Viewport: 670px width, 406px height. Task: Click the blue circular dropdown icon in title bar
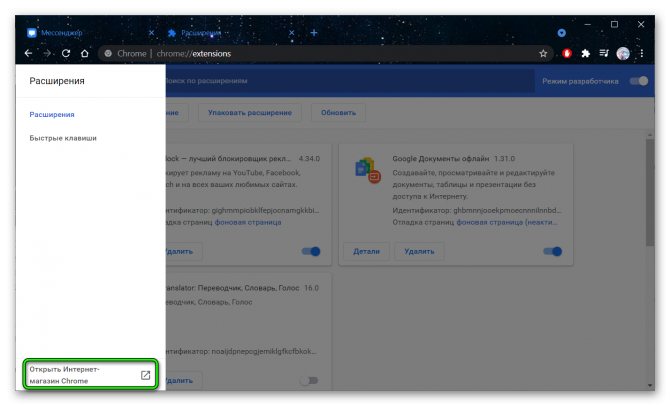561,33
